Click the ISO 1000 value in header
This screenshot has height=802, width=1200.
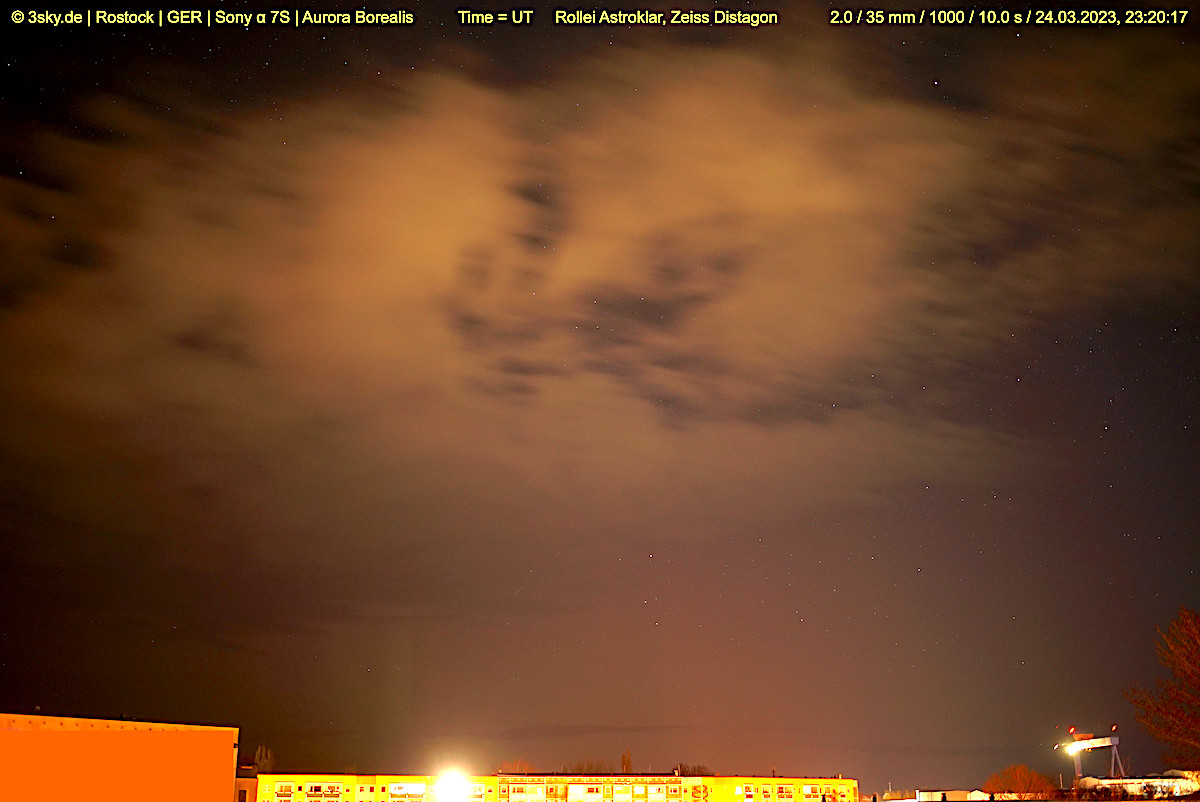point(946,18)
